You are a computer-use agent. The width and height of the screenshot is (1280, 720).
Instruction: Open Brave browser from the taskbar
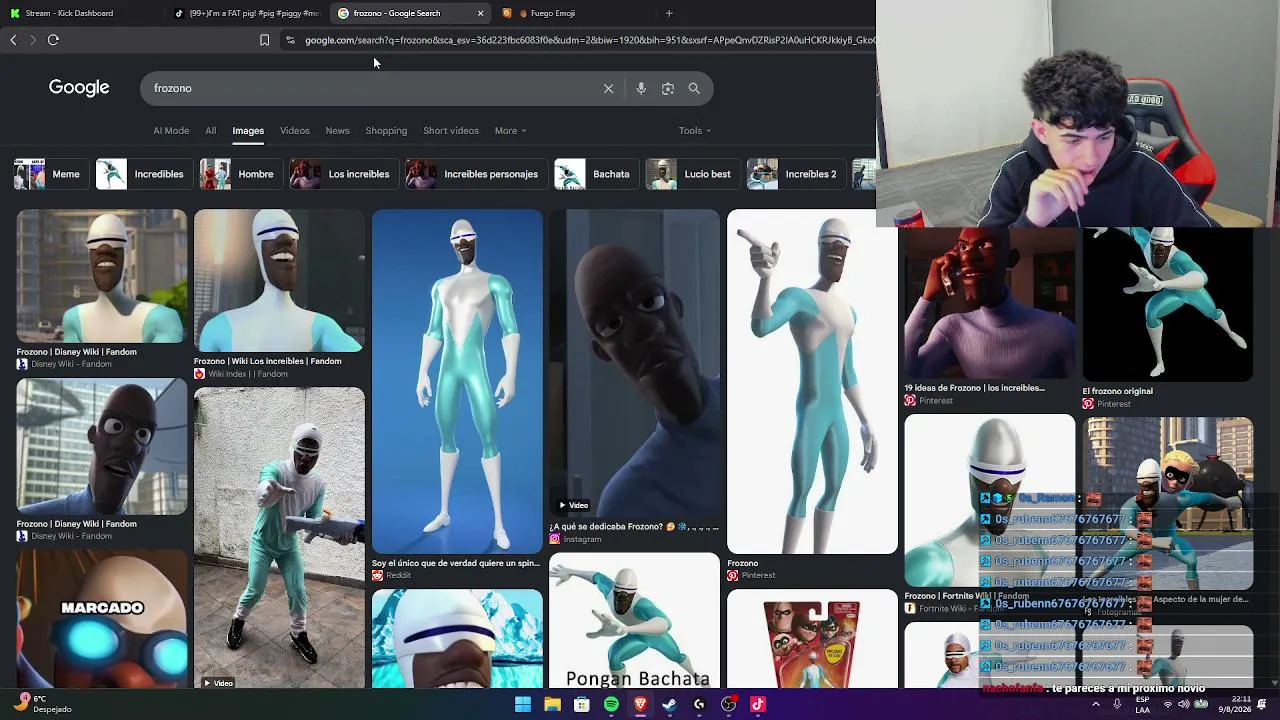click(x=640, y=704)
